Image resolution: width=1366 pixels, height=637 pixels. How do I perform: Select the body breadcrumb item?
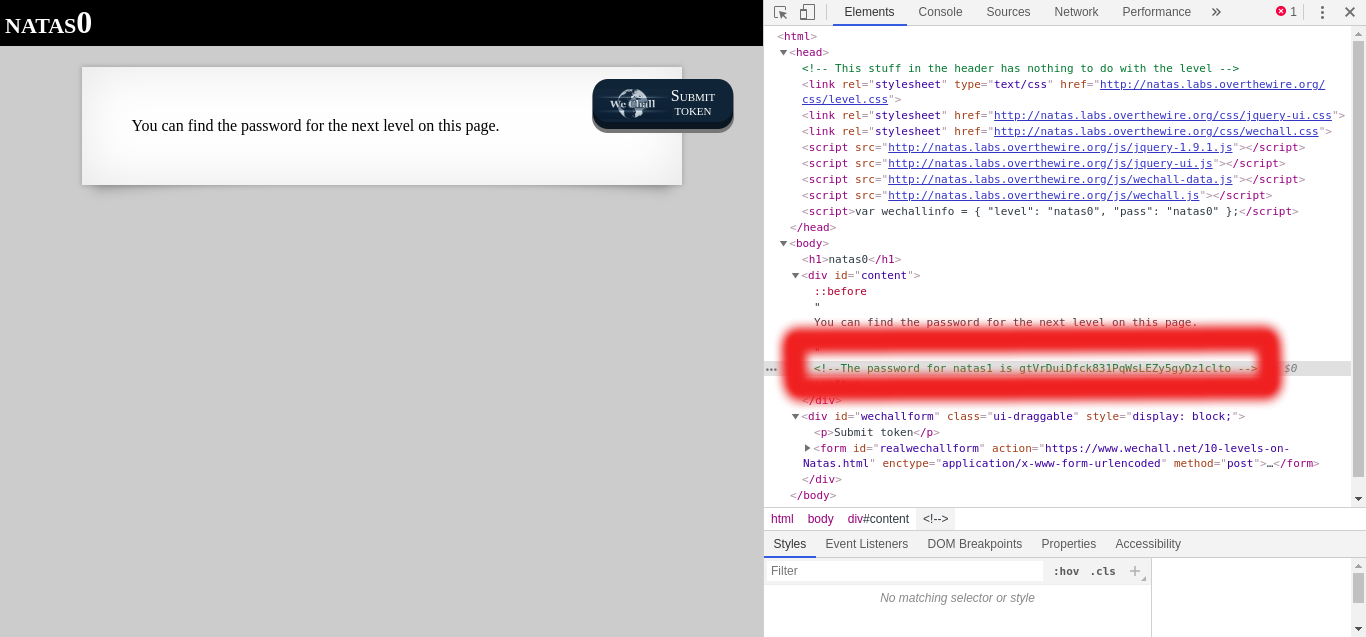(x=821, y=519)
